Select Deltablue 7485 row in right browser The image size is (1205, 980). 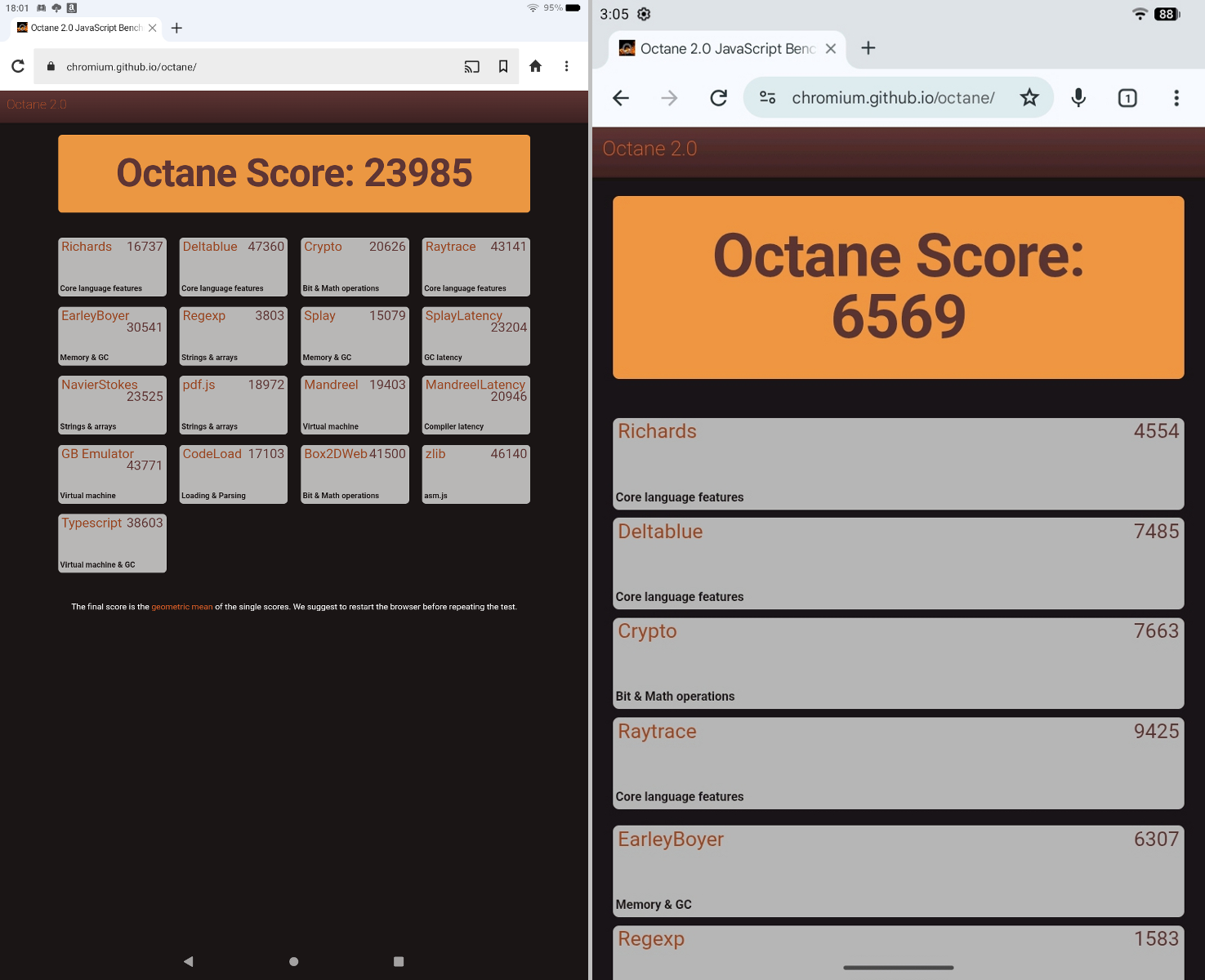(899, 563)
